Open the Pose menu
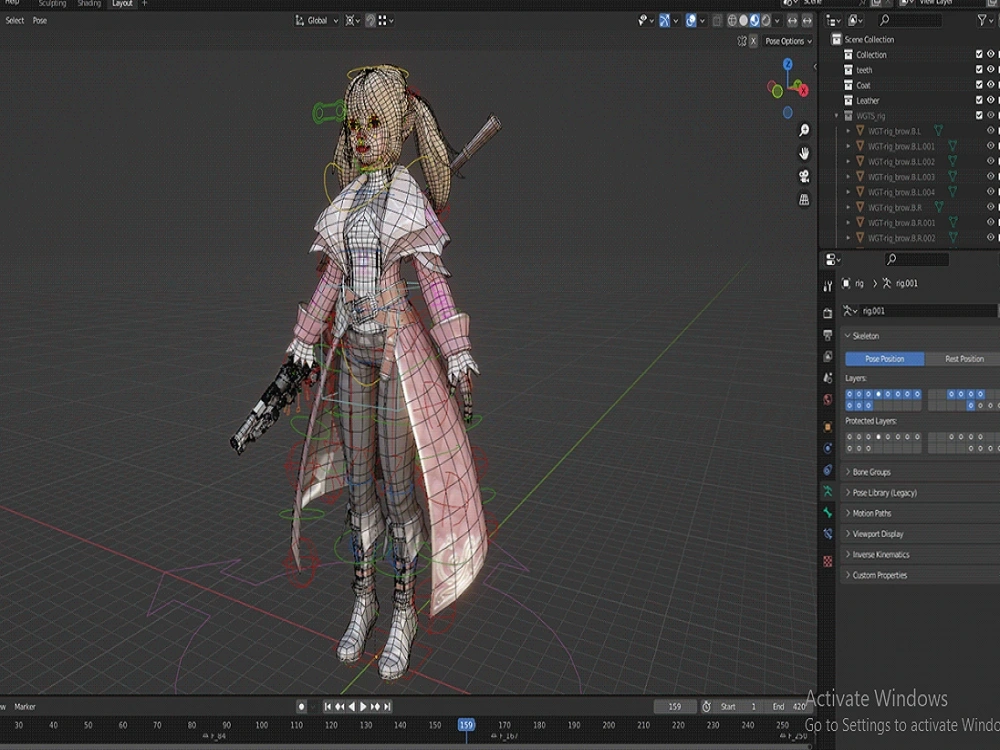The height and width of the screenshot is (750, 1000). click(x=38, y=20)
